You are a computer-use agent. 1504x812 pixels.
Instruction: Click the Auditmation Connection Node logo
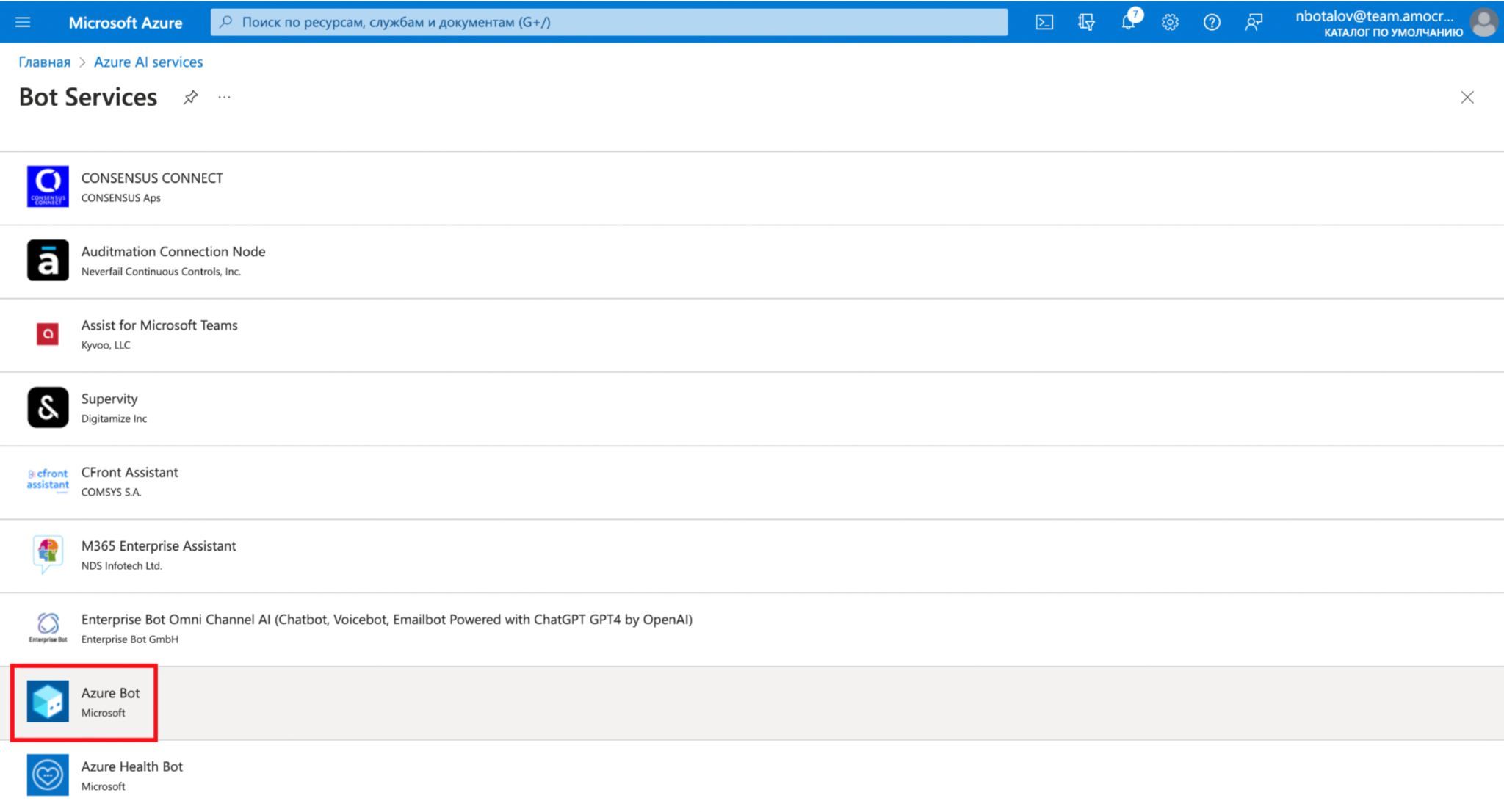click(x=48, y=260)
